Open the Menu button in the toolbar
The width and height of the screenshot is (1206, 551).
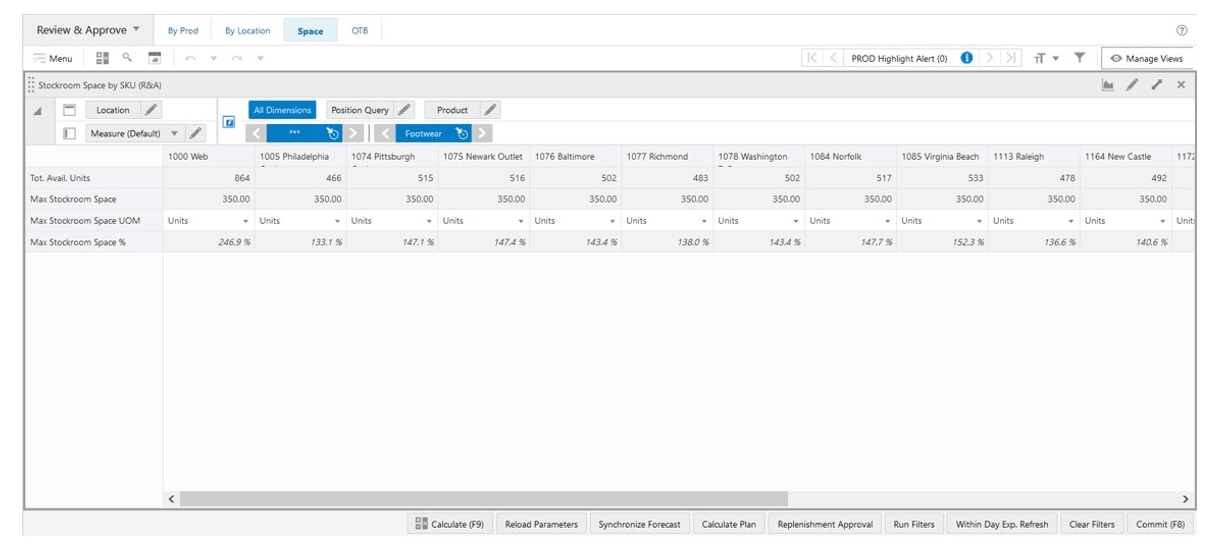point(53,59)
